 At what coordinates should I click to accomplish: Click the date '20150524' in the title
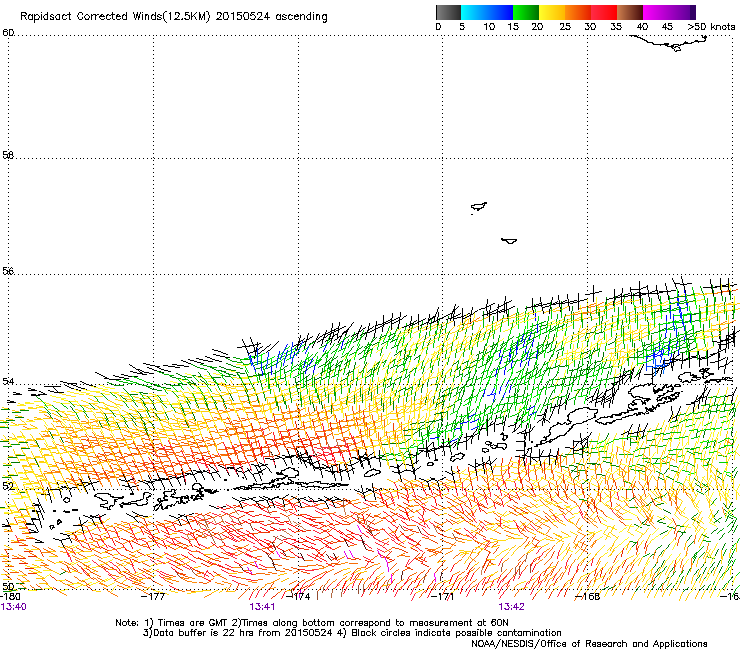point(242,16)
